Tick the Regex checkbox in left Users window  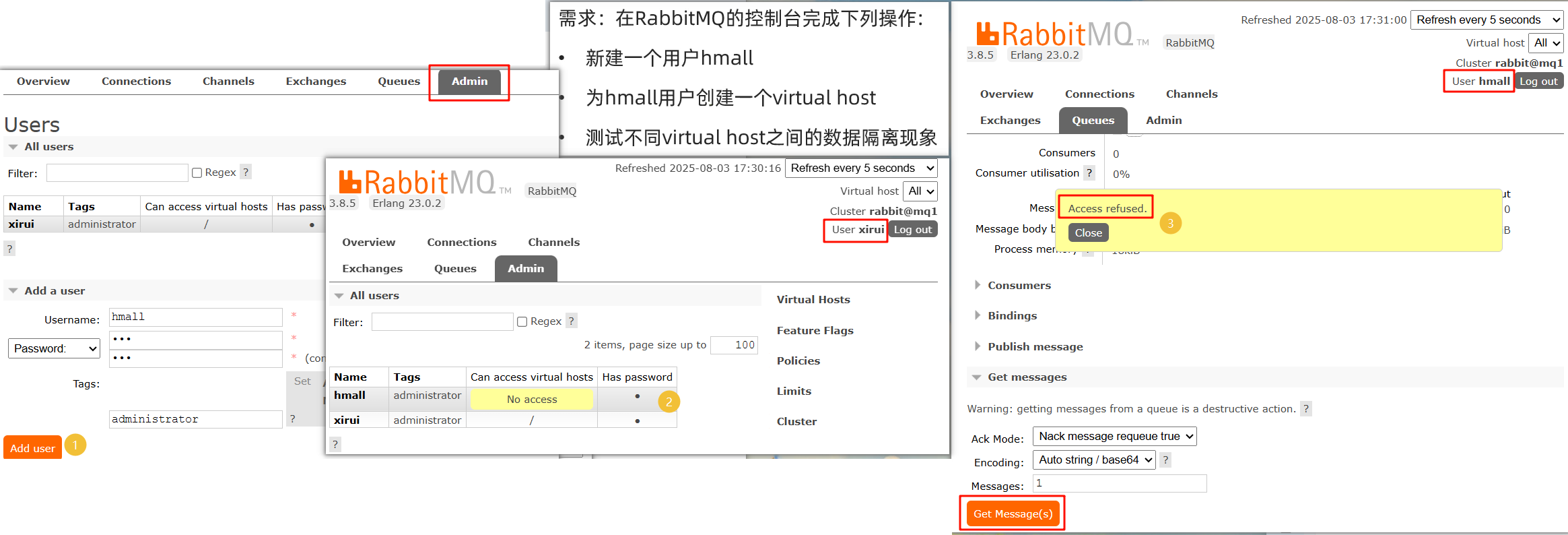[197, 173]
